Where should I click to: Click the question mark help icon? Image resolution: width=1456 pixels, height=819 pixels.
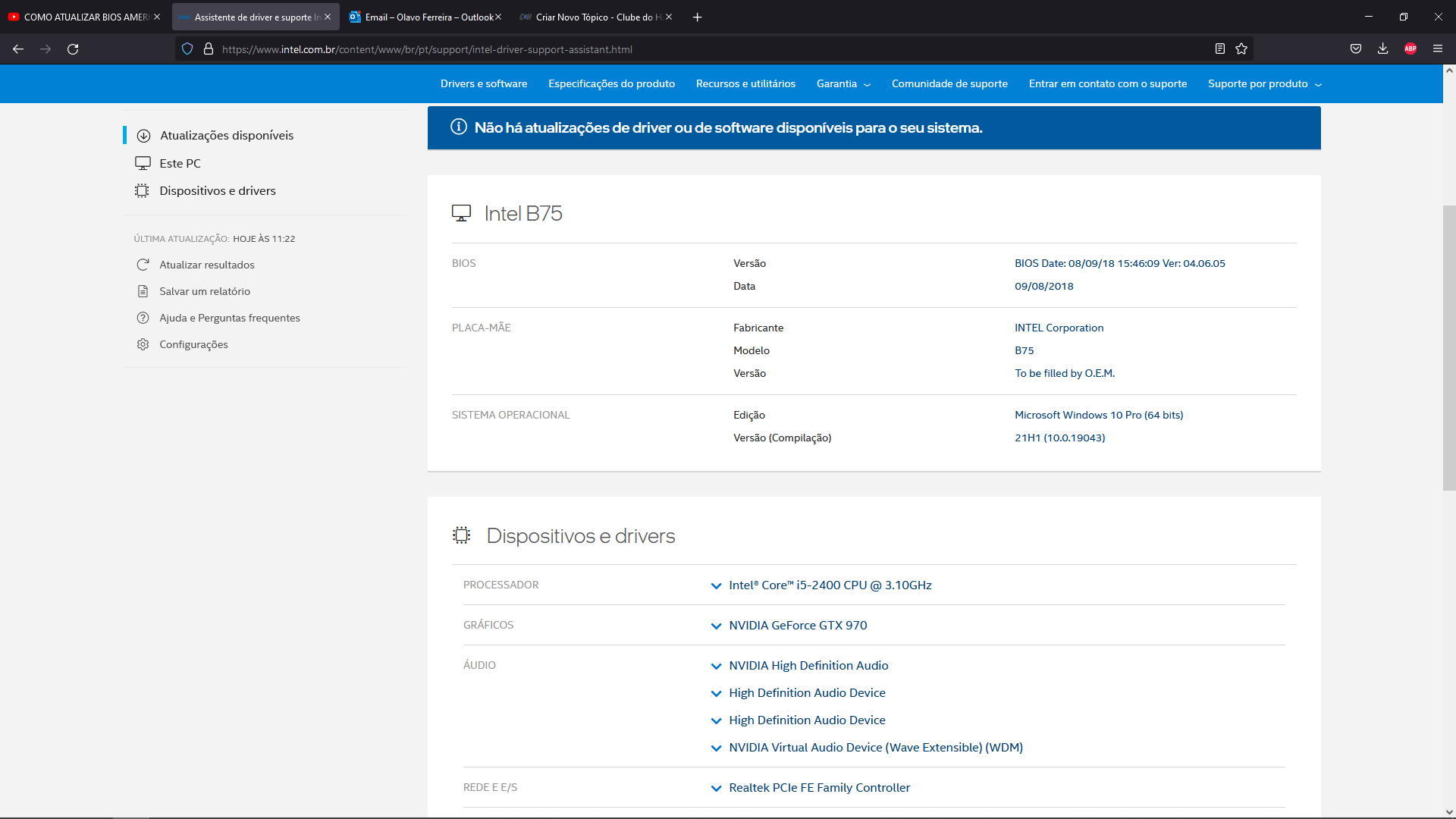pyautogui.click(x=143, y=318)
